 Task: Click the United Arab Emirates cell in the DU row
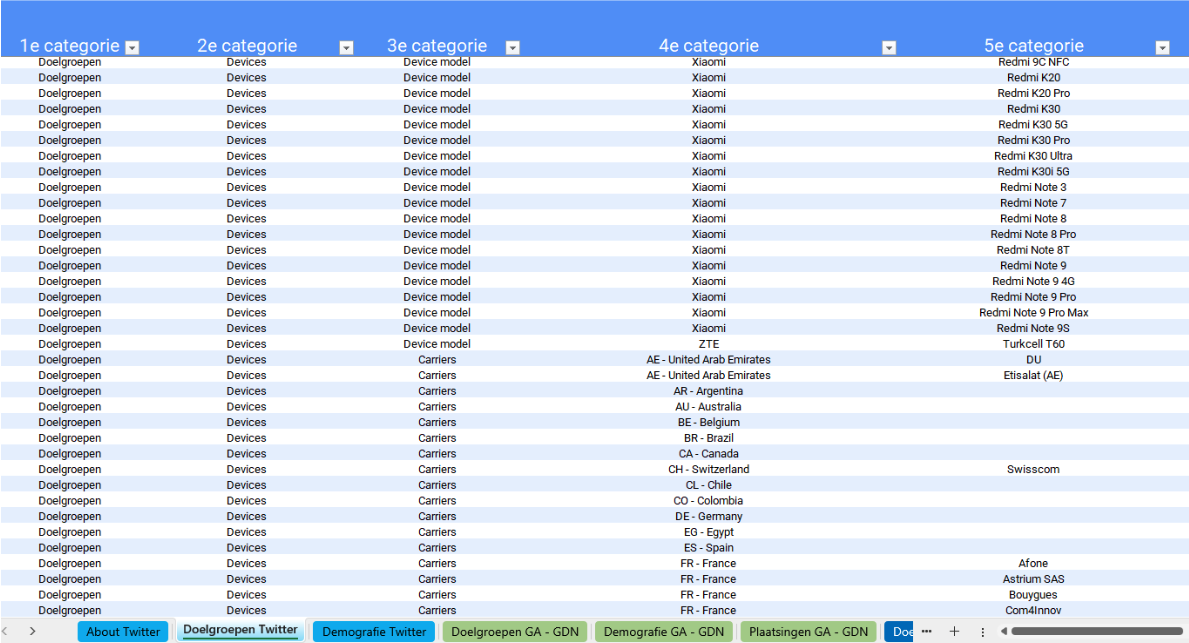[709, 359]
